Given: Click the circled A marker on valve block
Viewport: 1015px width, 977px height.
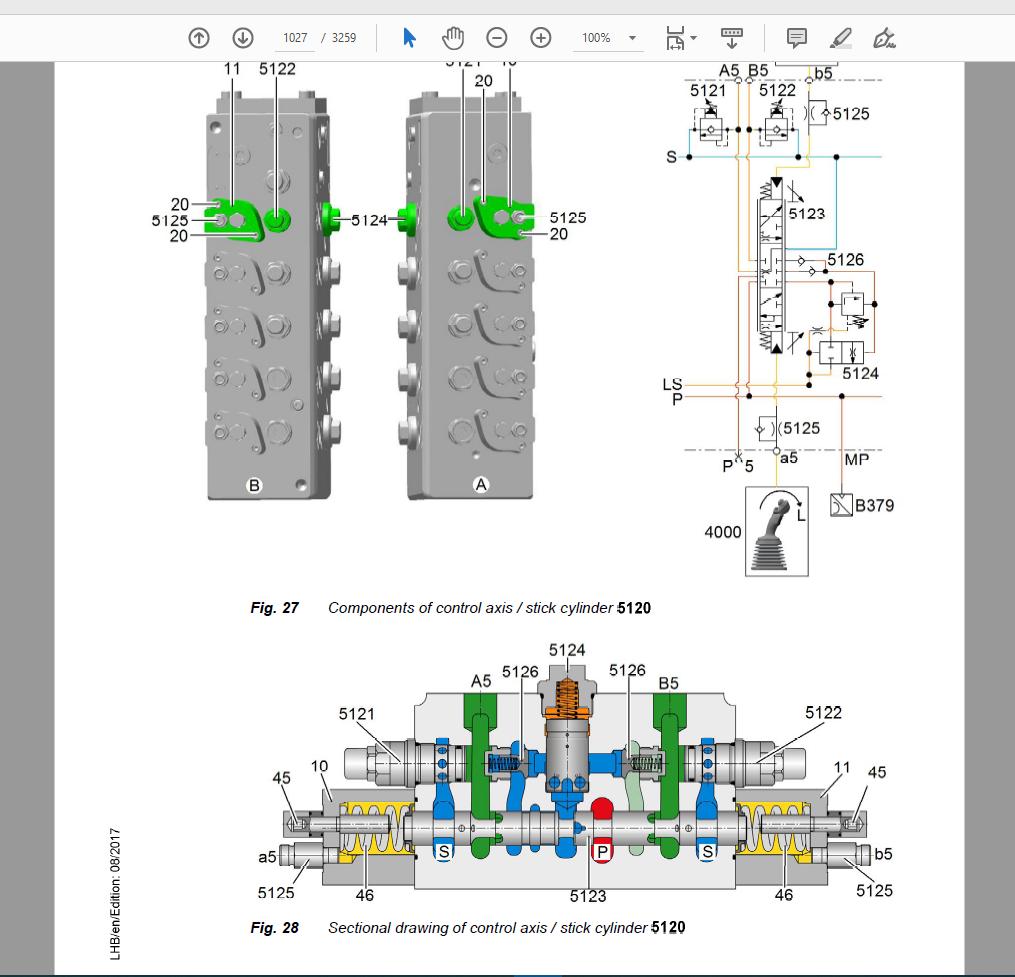Looking at the screenshot, I should [x=481, y=484].
